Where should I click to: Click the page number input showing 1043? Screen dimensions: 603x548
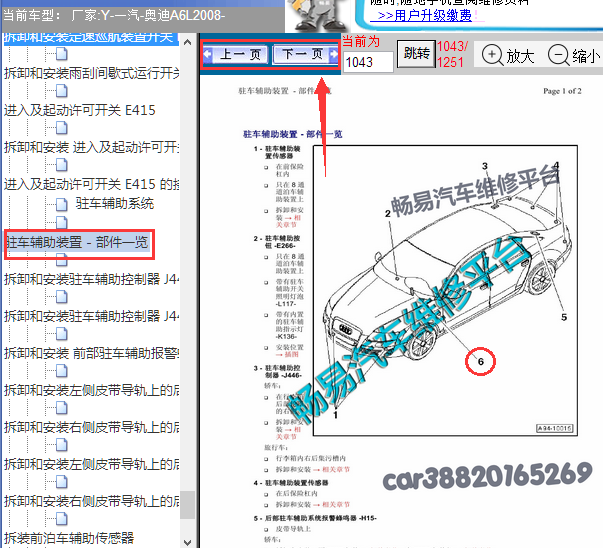[x=368, y=62]
